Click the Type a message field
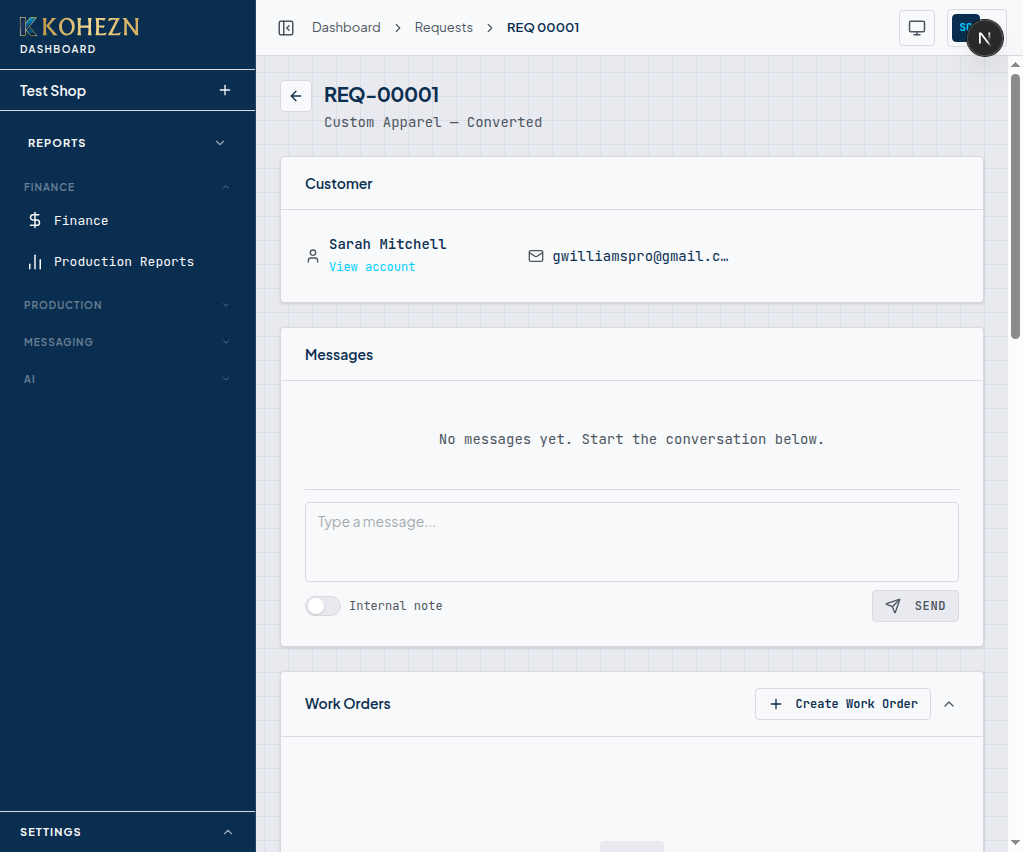 (632, 542)
